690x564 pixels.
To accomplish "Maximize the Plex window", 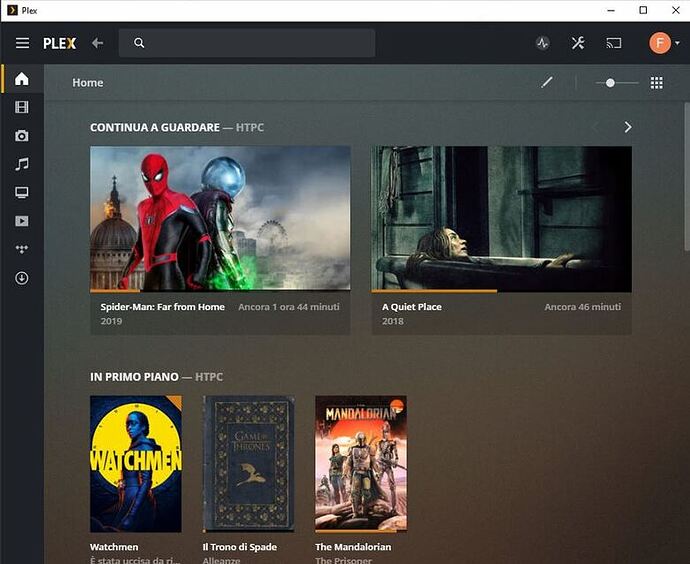I will 643,10.
